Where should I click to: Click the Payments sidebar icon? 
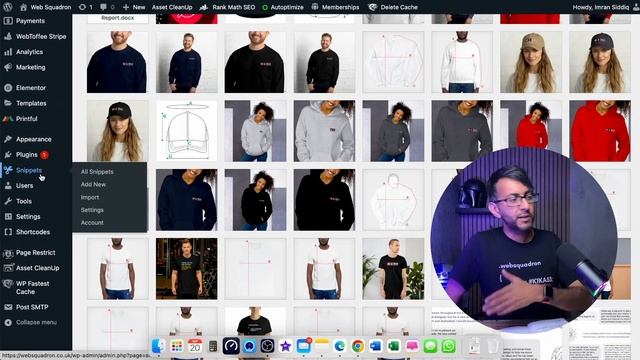point(8,21)
